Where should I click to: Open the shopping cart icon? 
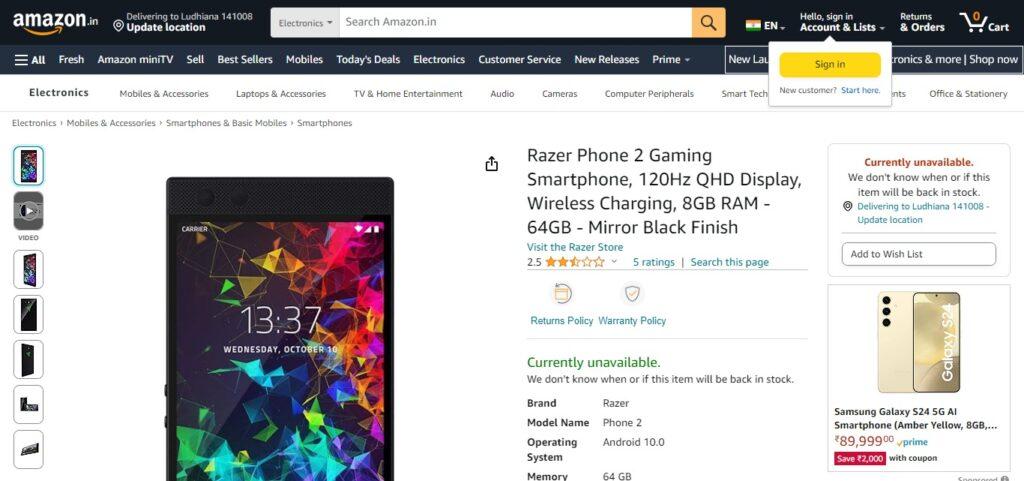[x=985, y=22]
